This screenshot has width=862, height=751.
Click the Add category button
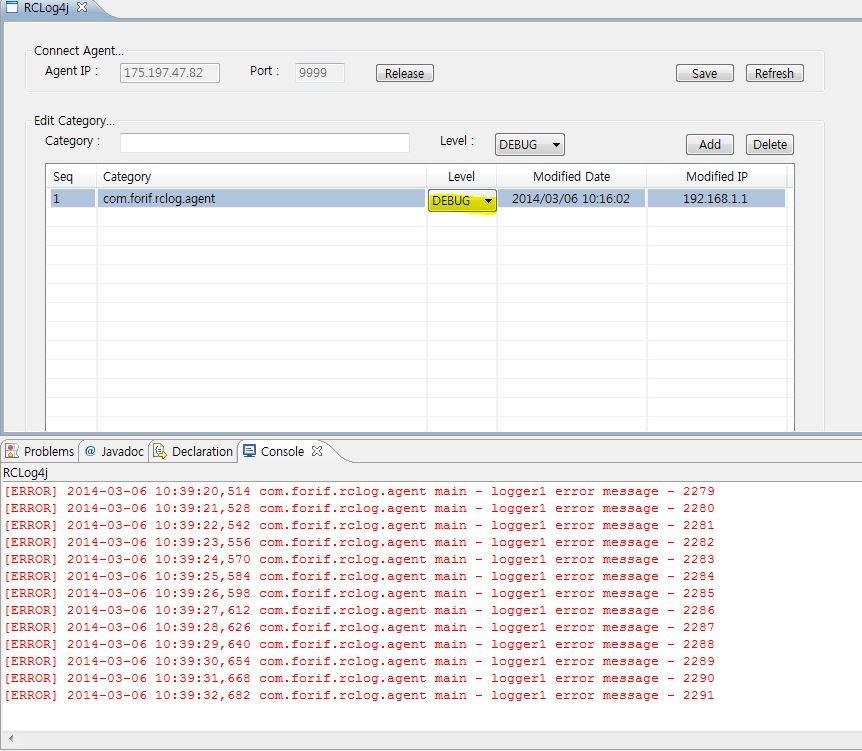pyautogui.click(x=710, y=145)
